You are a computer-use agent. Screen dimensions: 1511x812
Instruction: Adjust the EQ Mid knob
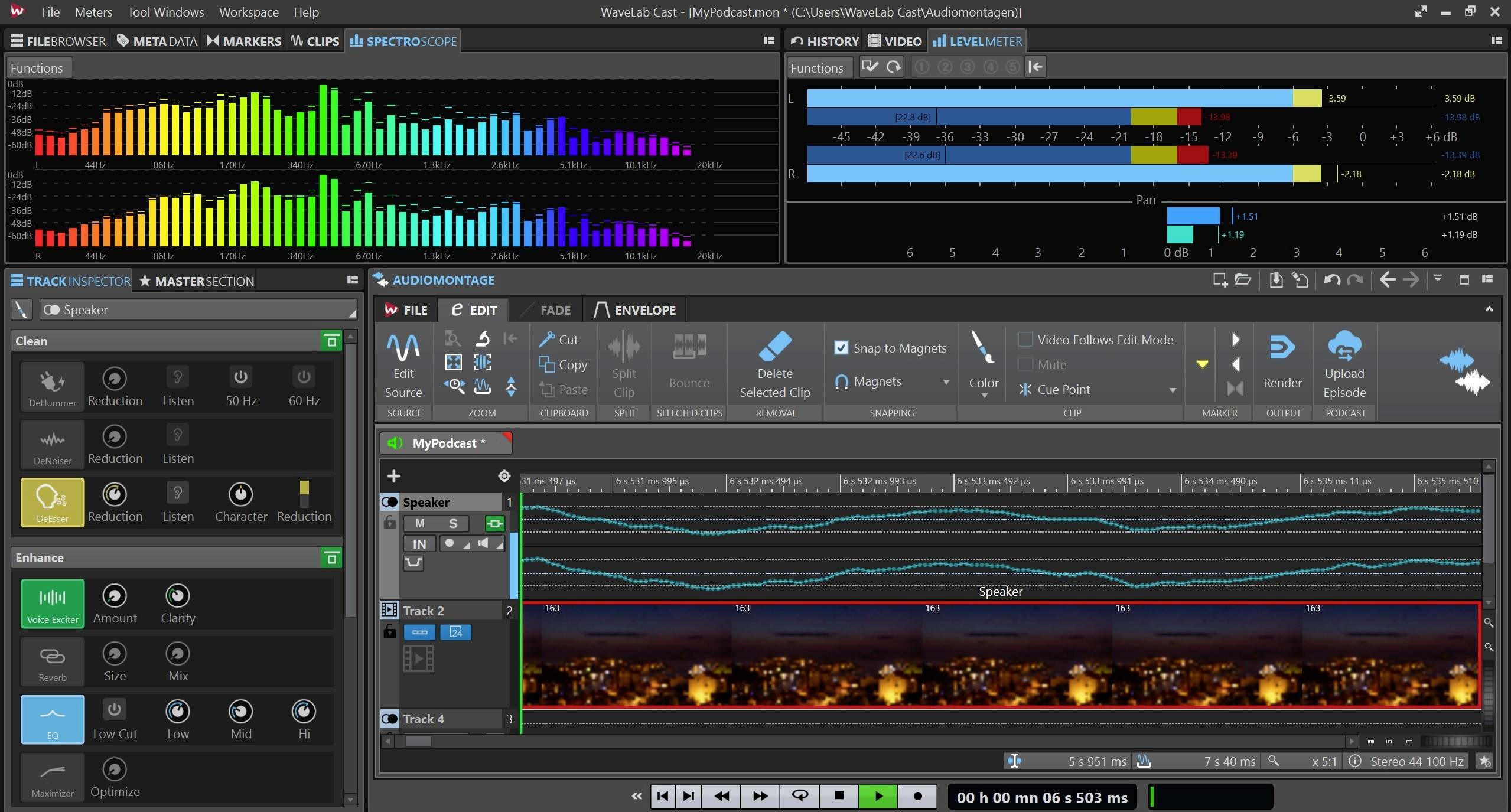pyautogui.click(x=240, y=712)
